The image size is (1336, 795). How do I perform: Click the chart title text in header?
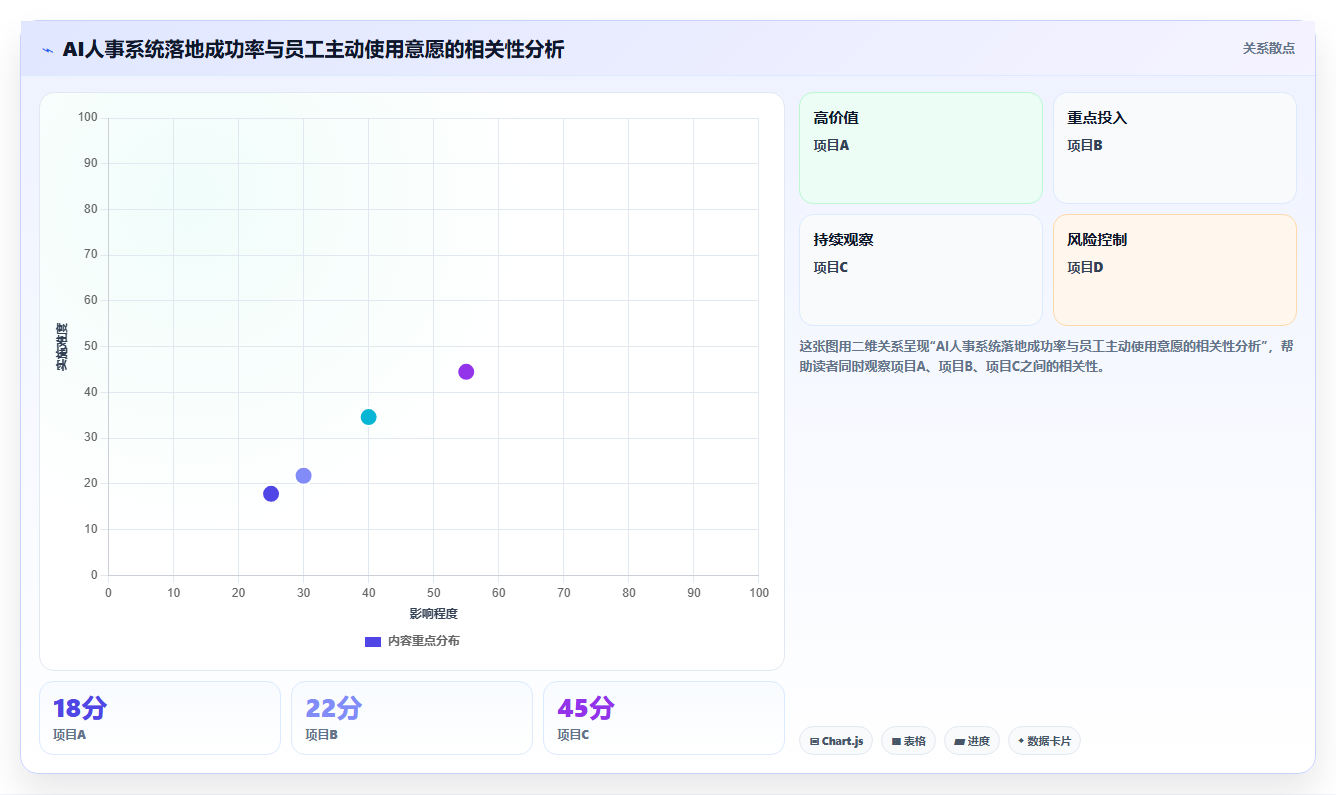tap(313, 49)
